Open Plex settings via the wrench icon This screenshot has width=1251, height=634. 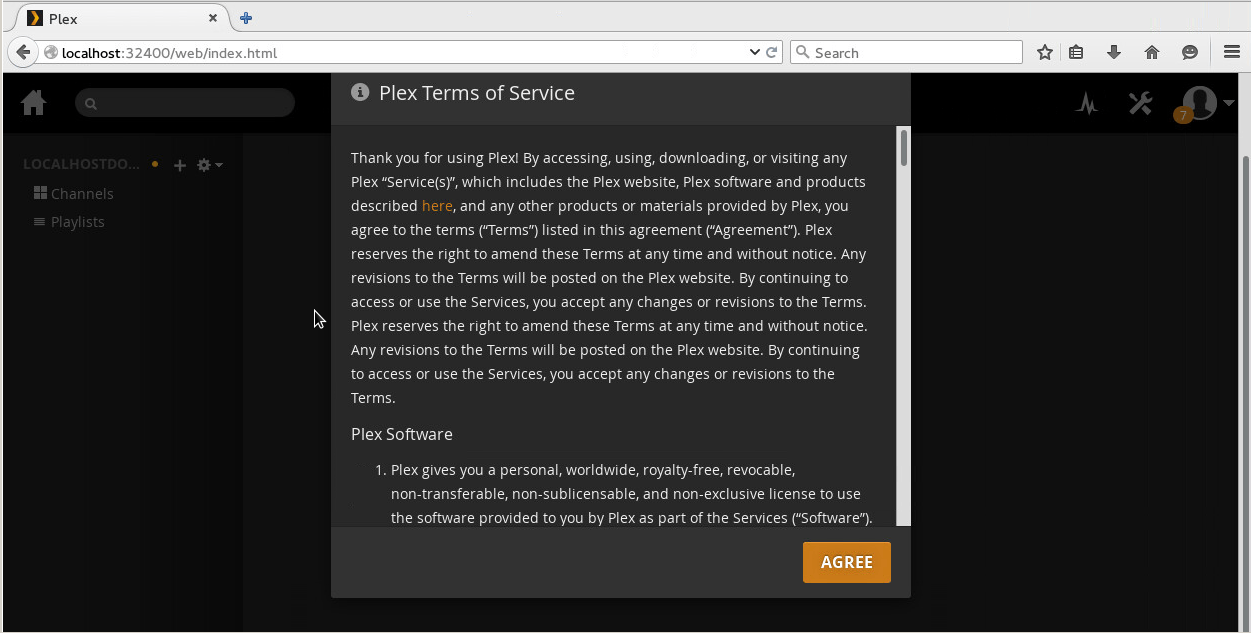(1140, 102)
